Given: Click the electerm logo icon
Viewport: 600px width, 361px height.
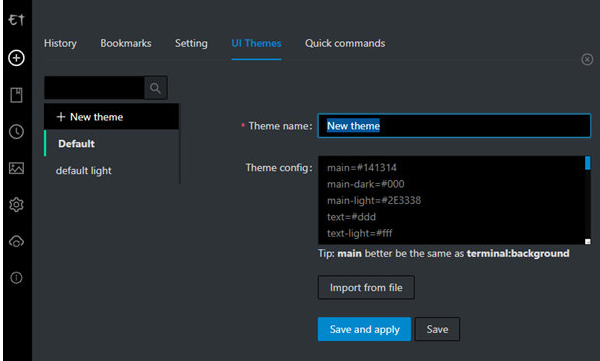Looking at the screenshot, I should (16, 20).
